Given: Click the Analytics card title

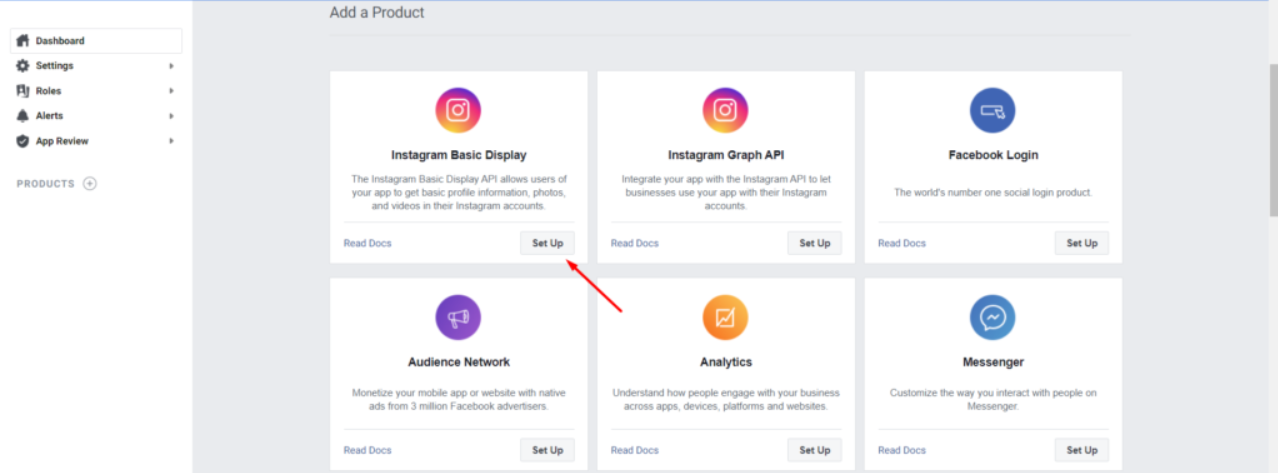Looking at the screenshot, I should coord(726,362).
